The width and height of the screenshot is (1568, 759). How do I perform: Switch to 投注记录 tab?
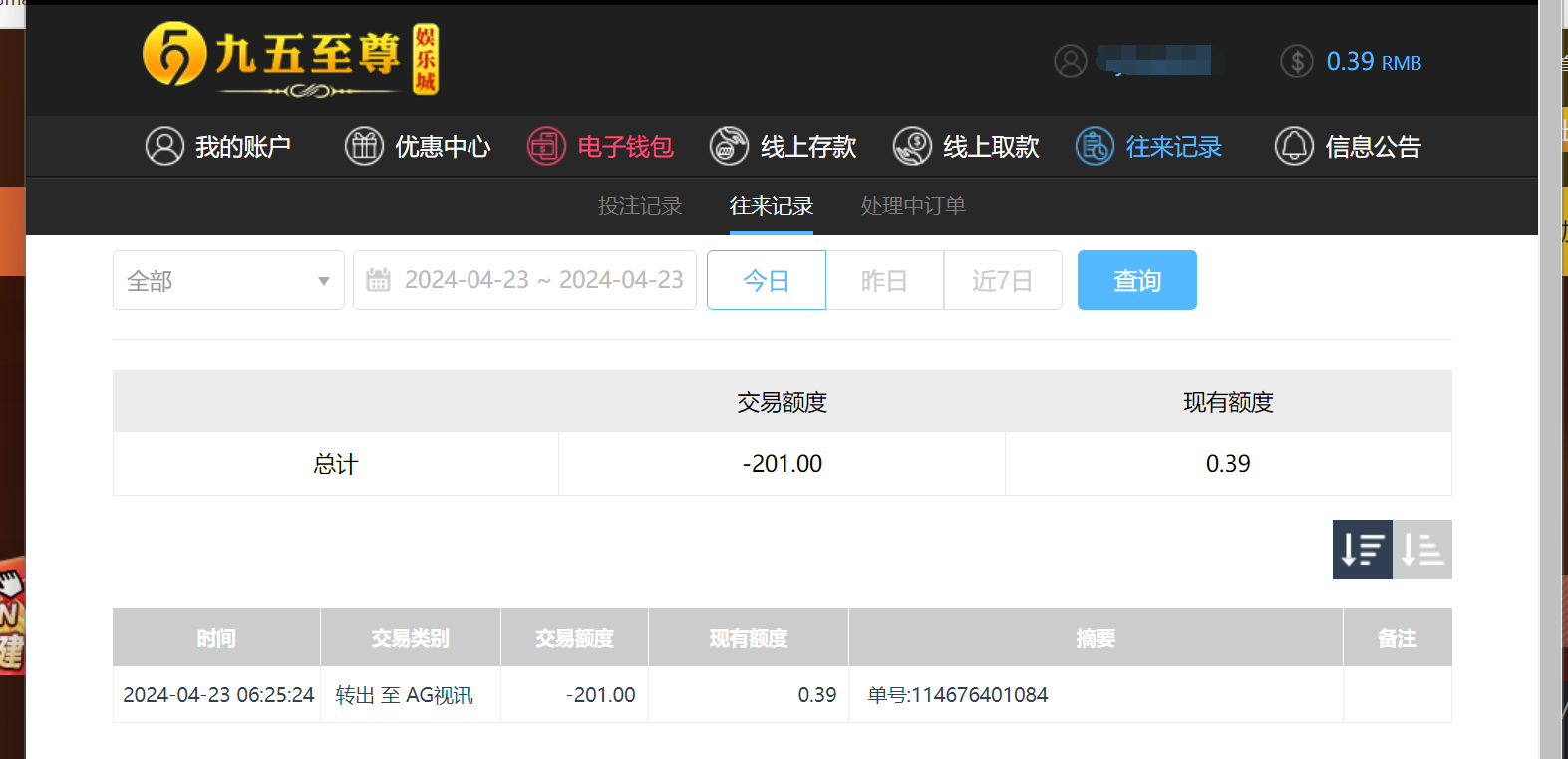(640, 206)
